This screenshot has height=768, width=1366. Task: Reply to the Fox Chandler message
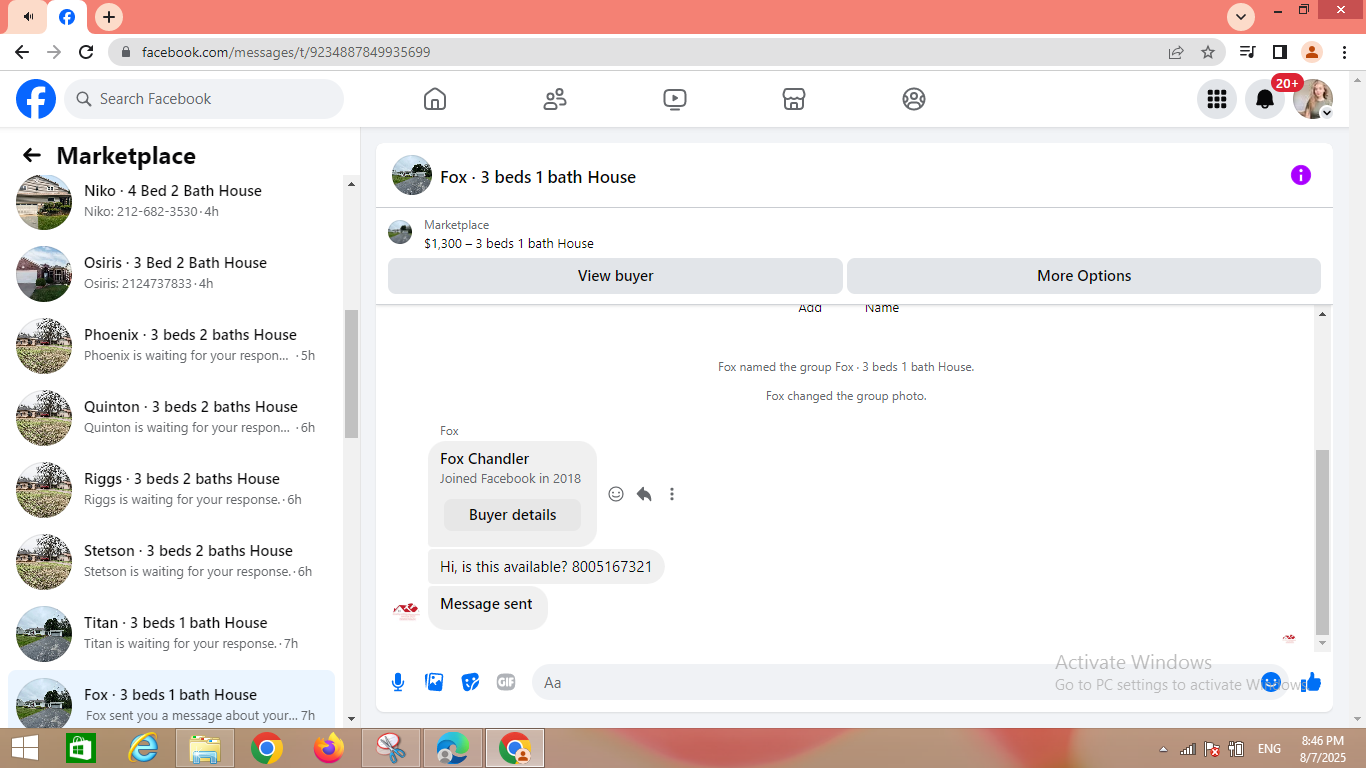[x=644, y=494]
